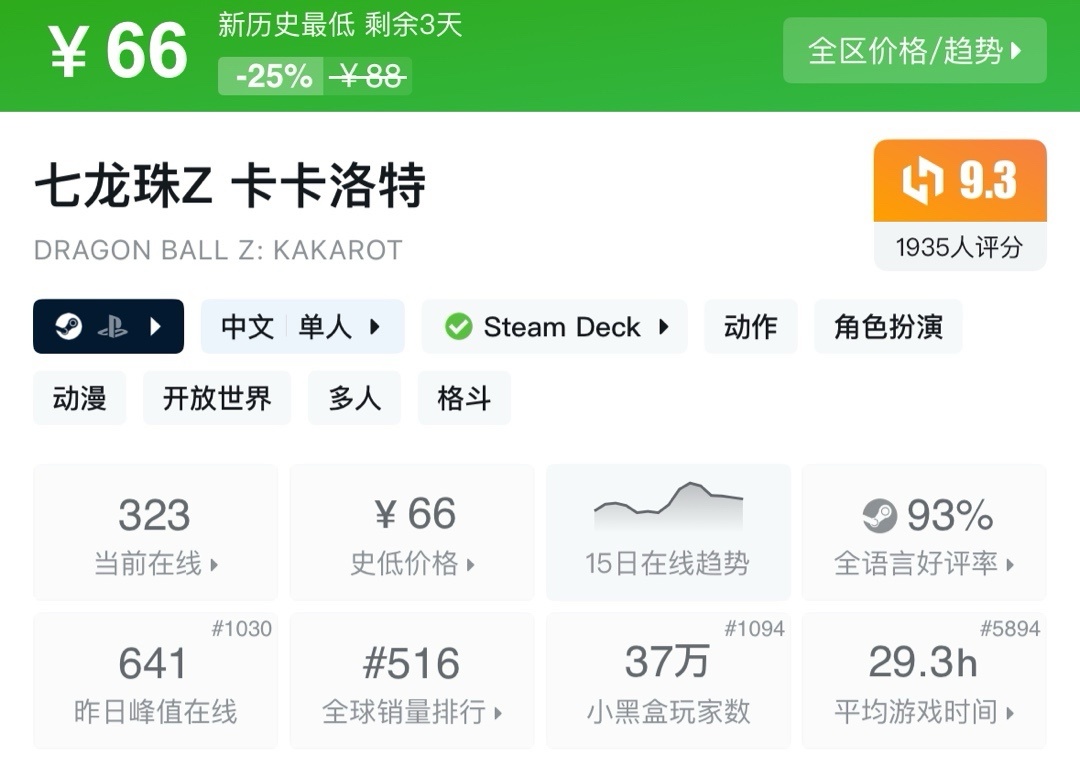This screenshot has height=766, width=1080.
Task: Expand the Steam Deck compatibility arrow
Action: 663,327
